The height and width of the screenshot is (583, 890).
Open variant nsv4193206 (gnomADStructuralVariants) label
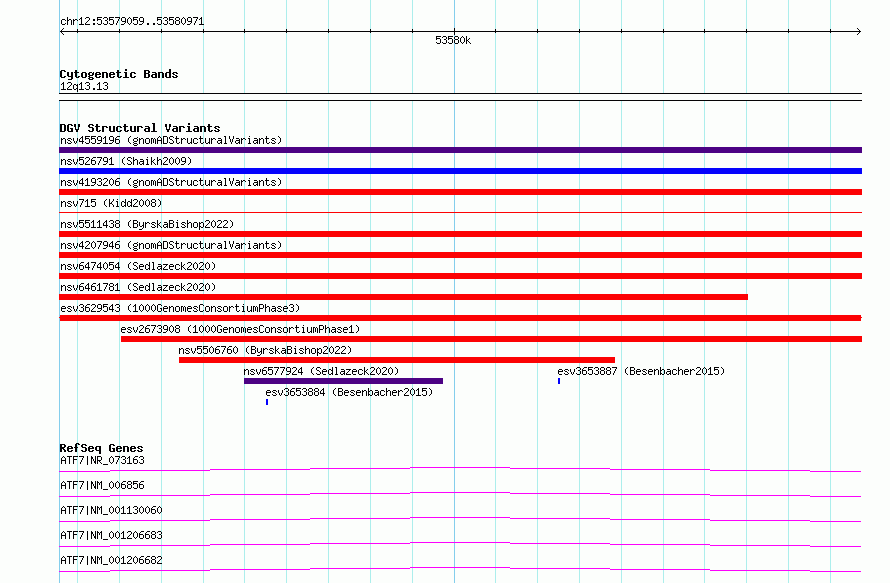click(x=171, y=182)
